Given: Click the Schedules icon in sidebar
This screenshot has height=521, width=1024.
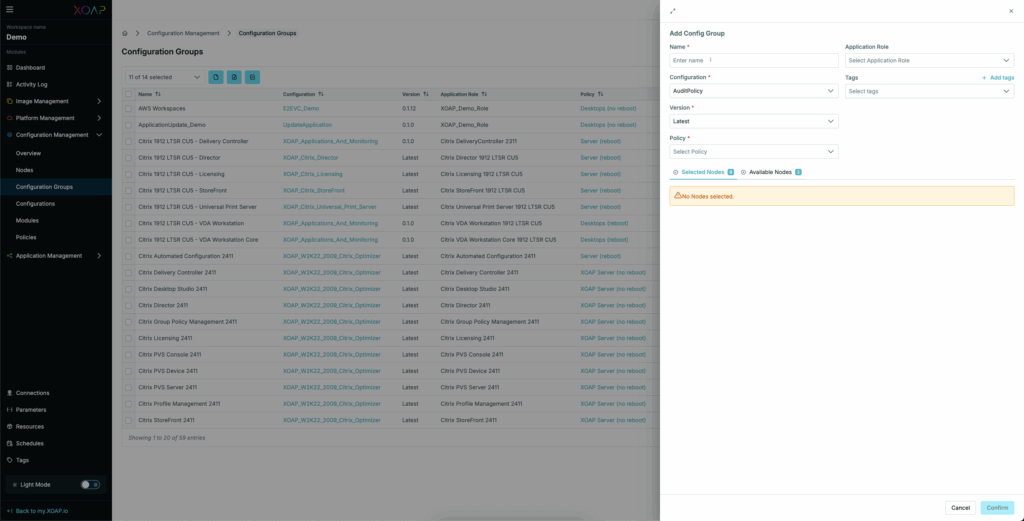Looking at the screenshot, I should point(9,443).
